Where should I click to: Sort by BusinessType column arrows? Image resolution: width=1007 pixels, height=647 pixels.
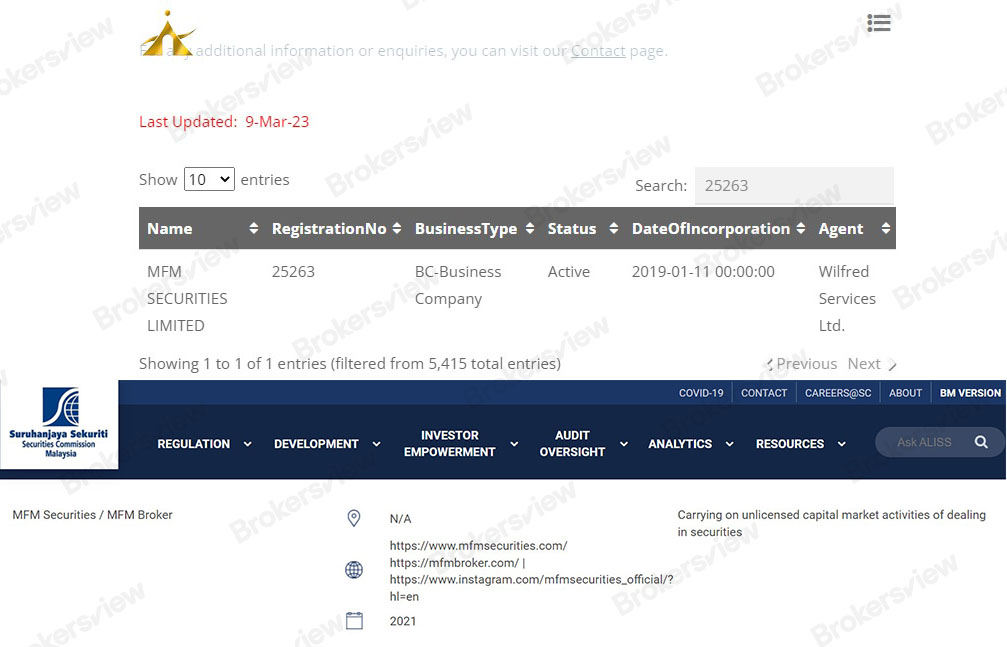530,228
